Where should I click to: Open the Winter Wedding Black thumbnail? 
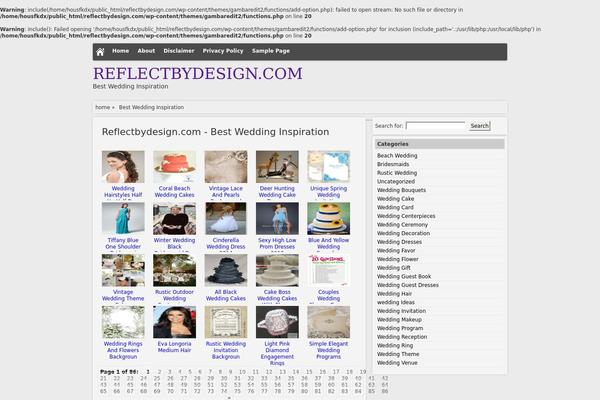pyautogui.click(x=174, y=219)
